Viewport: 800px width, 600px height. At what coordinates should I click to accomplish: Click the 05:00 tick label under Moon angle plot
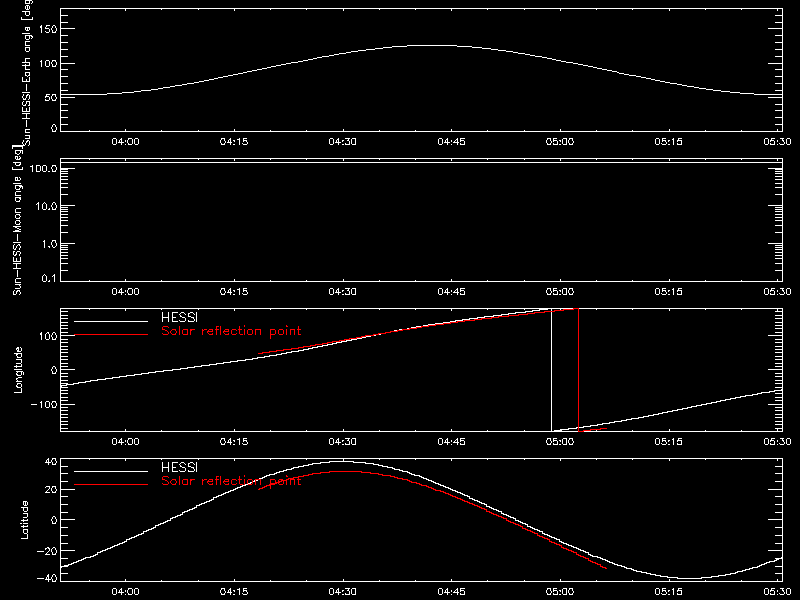(x=560, y=291)
